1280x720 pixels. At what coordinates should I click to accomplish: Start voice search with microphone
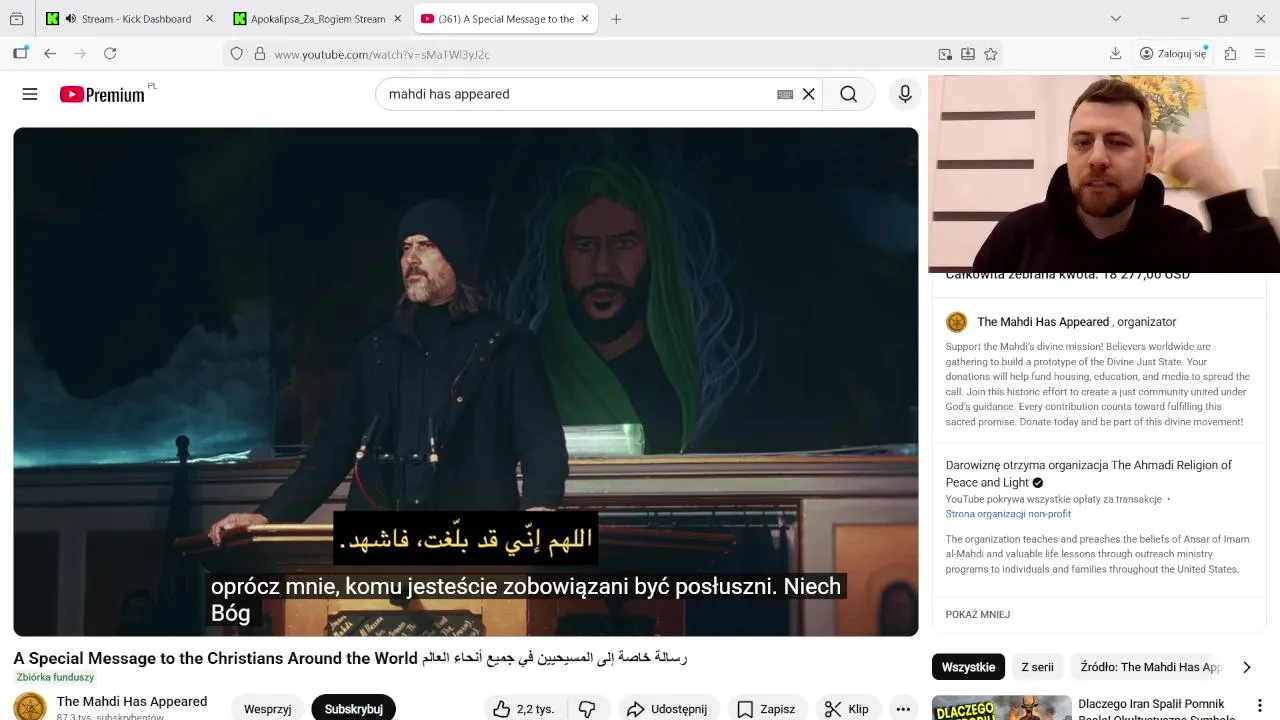point(905,94)
